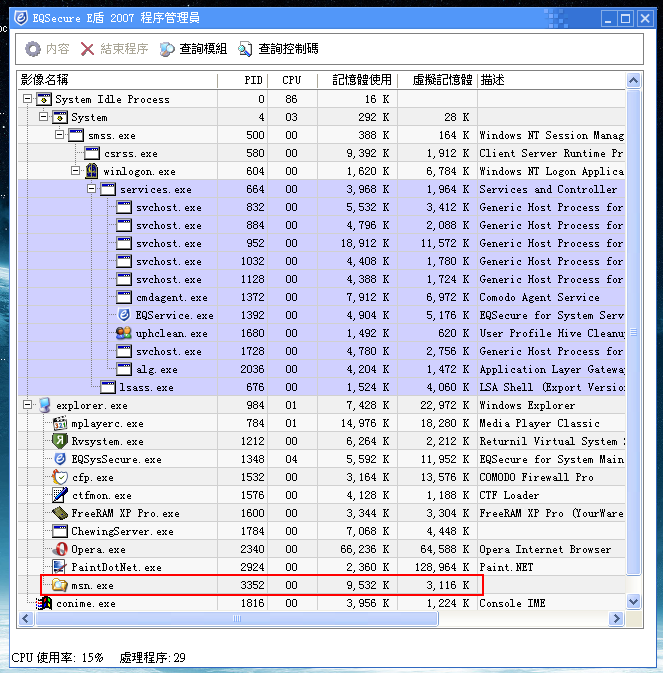This screenshot has height=673, width=663.
Task: Click the lsass.exe window icon
Action: click(x=108, y=387)
